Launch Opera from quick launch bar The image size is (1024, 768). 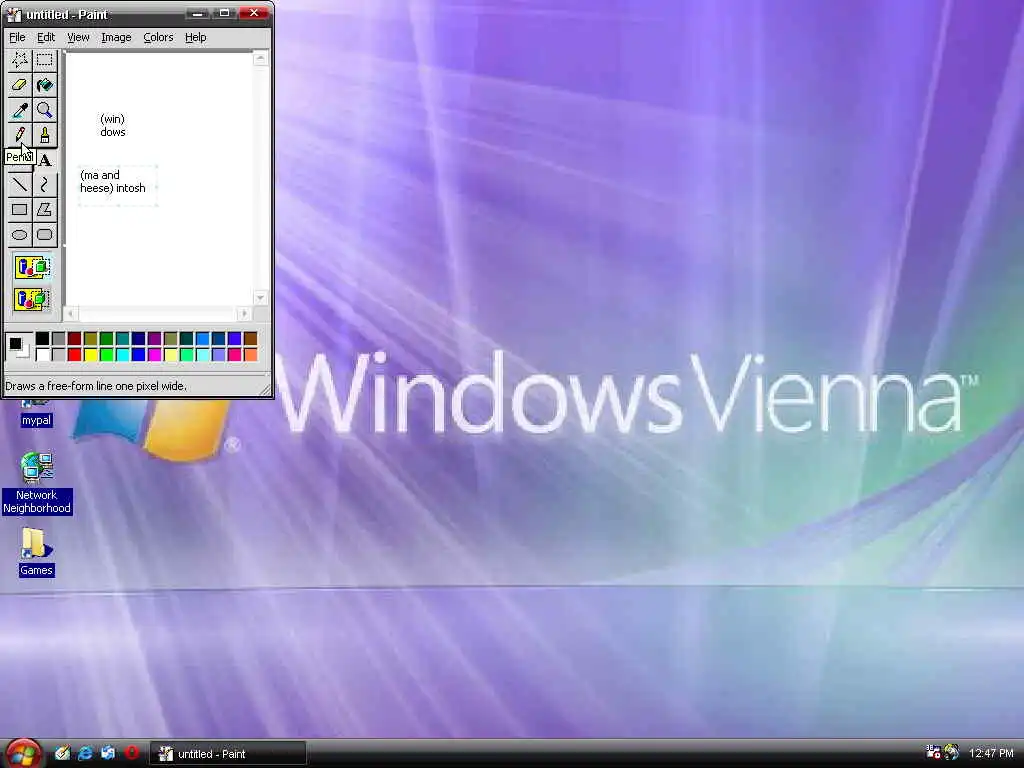point(131,753)
